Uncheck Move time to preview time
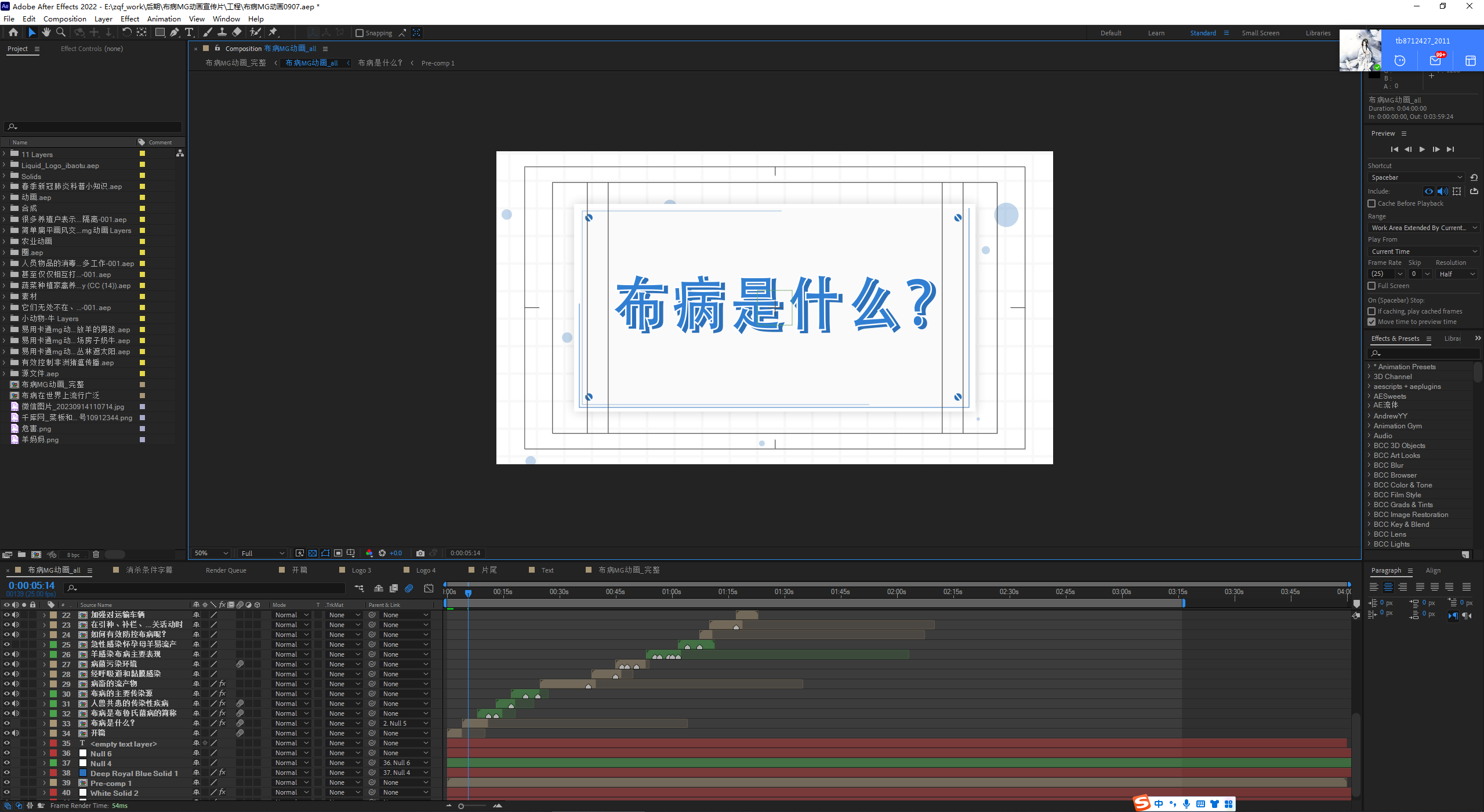Screen dimensions: 1484x812 pos(1371,322)
